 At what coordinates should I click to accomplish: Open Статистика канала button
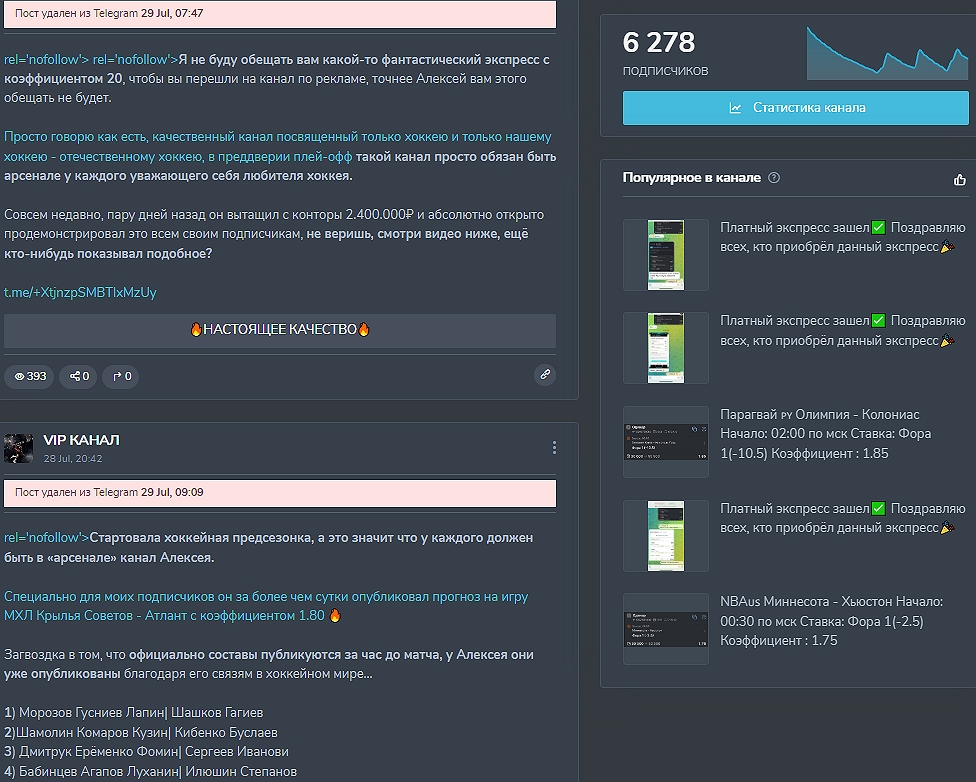click(x=795, y=108)
